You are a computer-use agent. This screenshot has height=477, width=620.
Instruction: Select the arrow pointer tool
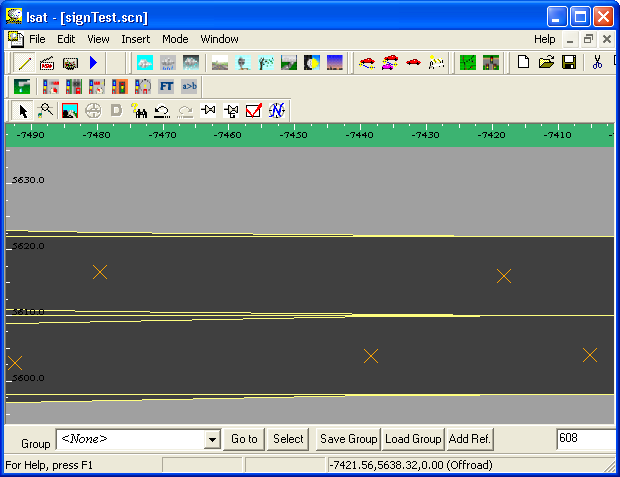click(x=22, y=111)
